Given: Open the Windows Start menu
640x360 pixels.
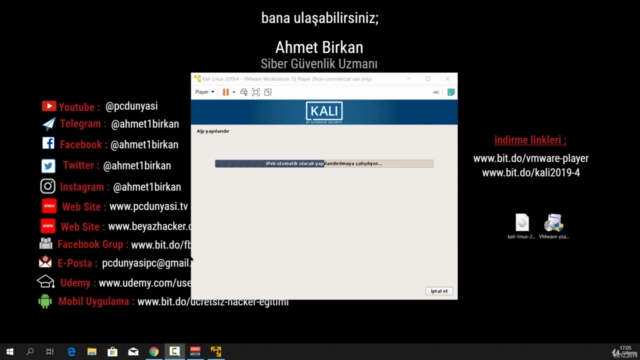Looking at the screenshot, I should coord(10,351).
